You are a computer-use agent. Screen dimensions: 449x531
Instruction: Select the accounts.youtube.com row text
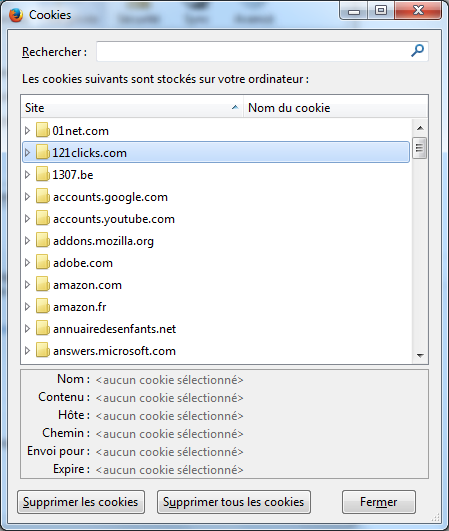click(114, 219)
